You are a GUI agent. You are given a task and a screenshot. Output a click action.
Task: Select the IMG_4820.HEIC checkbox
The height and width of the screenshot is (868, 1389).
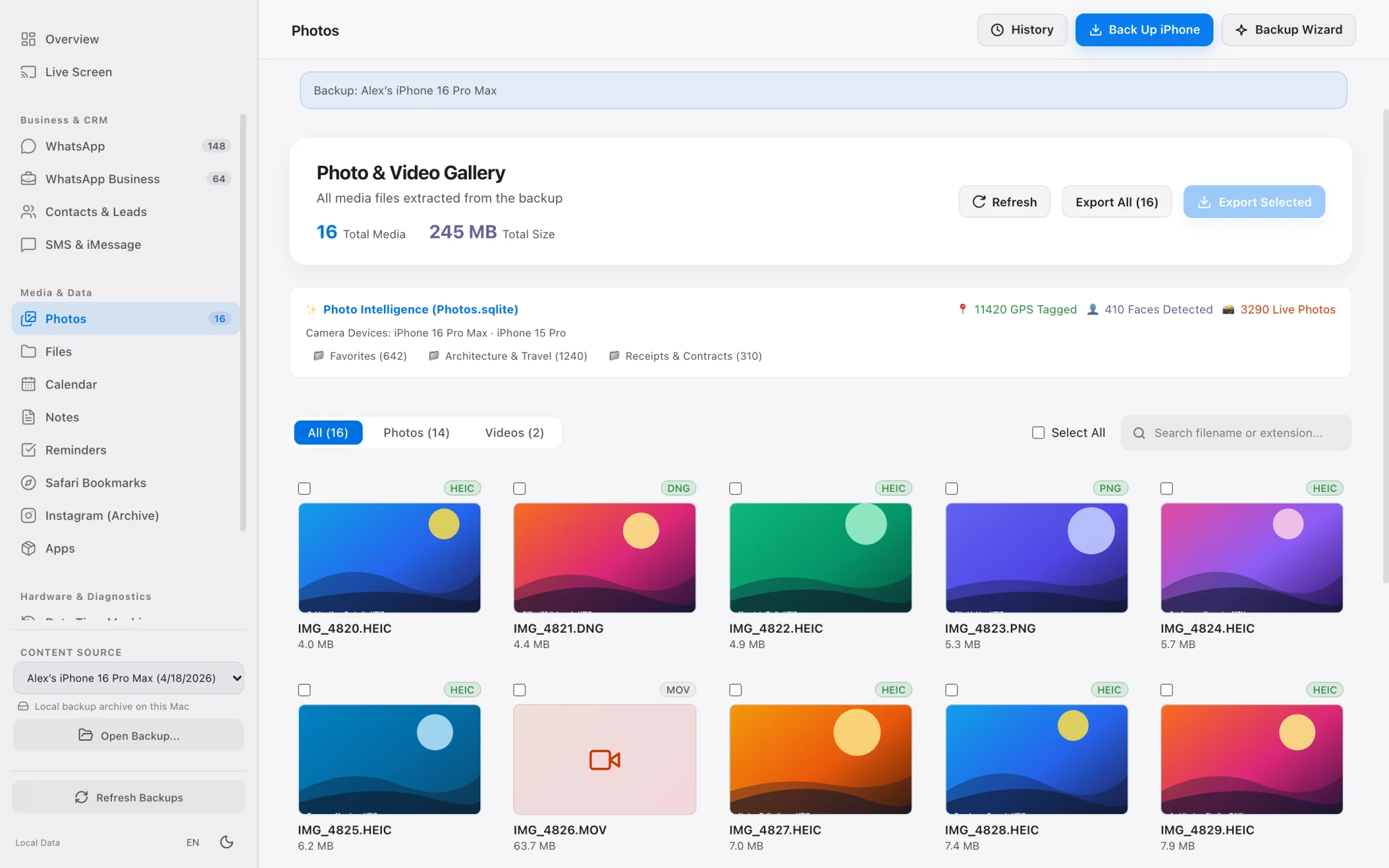[304, 489]
